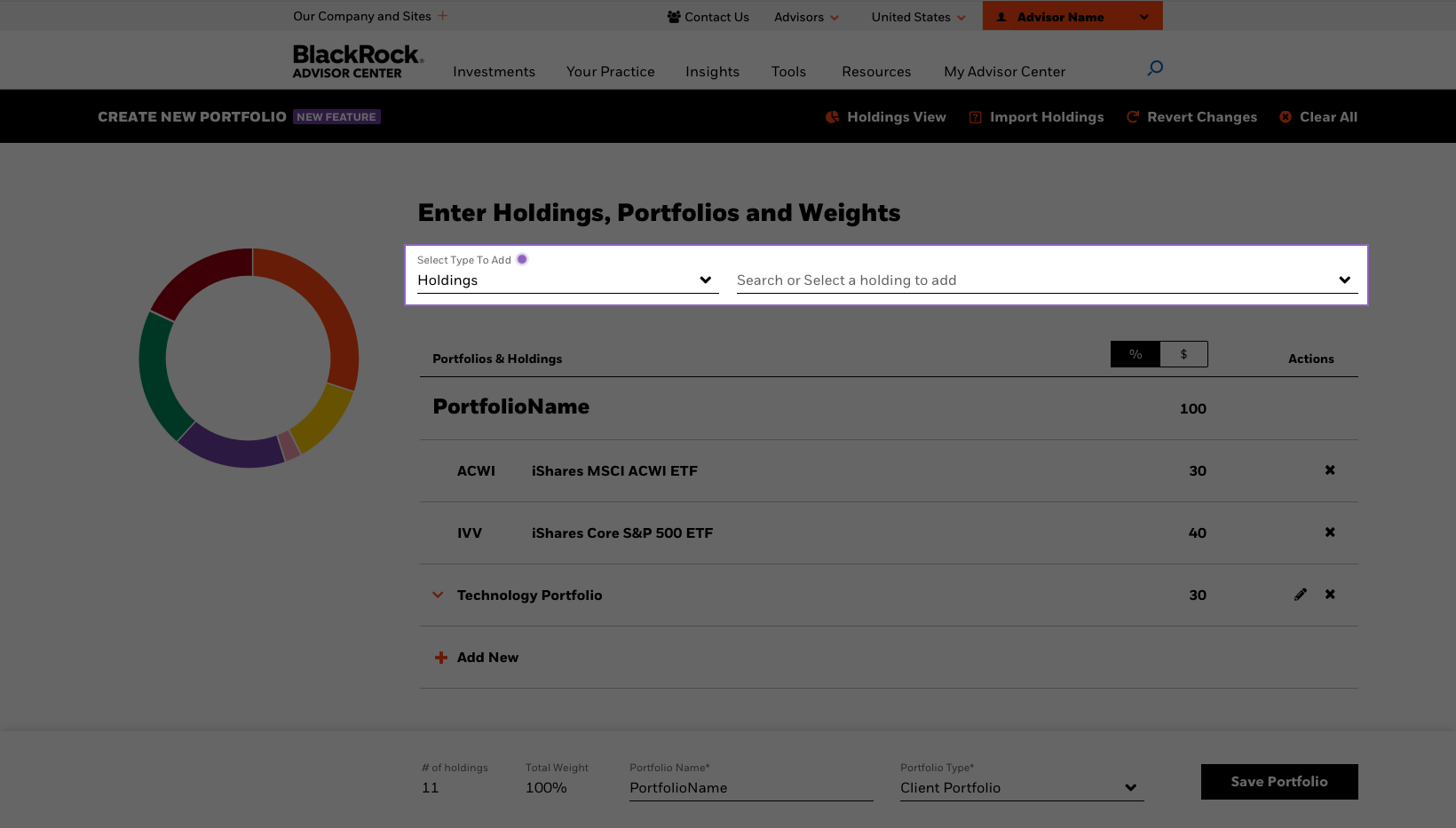1456x828 pixels.
Task: Click the Portfolio Name input field
Action: click(751, 788)
